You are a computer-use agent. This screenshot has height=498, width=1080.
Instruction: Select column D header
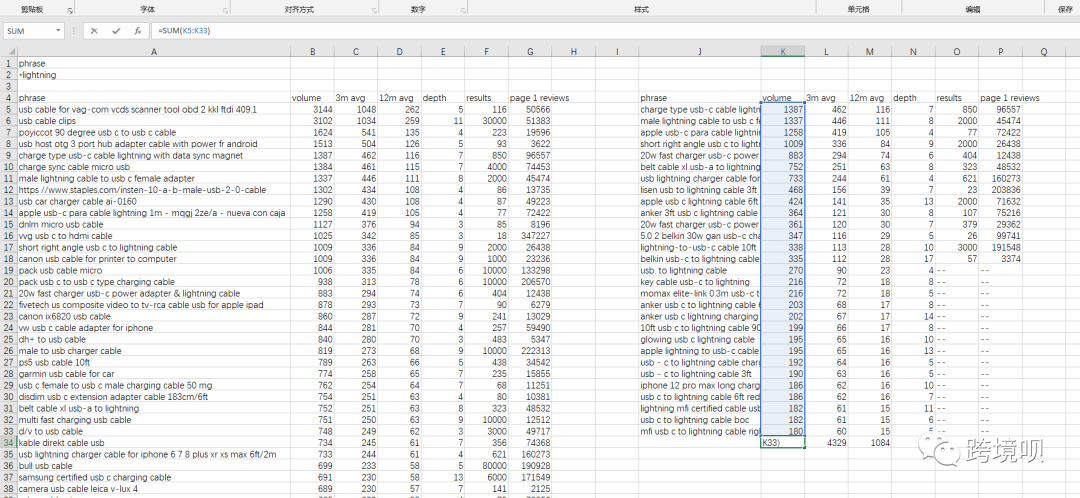[399, 52]
